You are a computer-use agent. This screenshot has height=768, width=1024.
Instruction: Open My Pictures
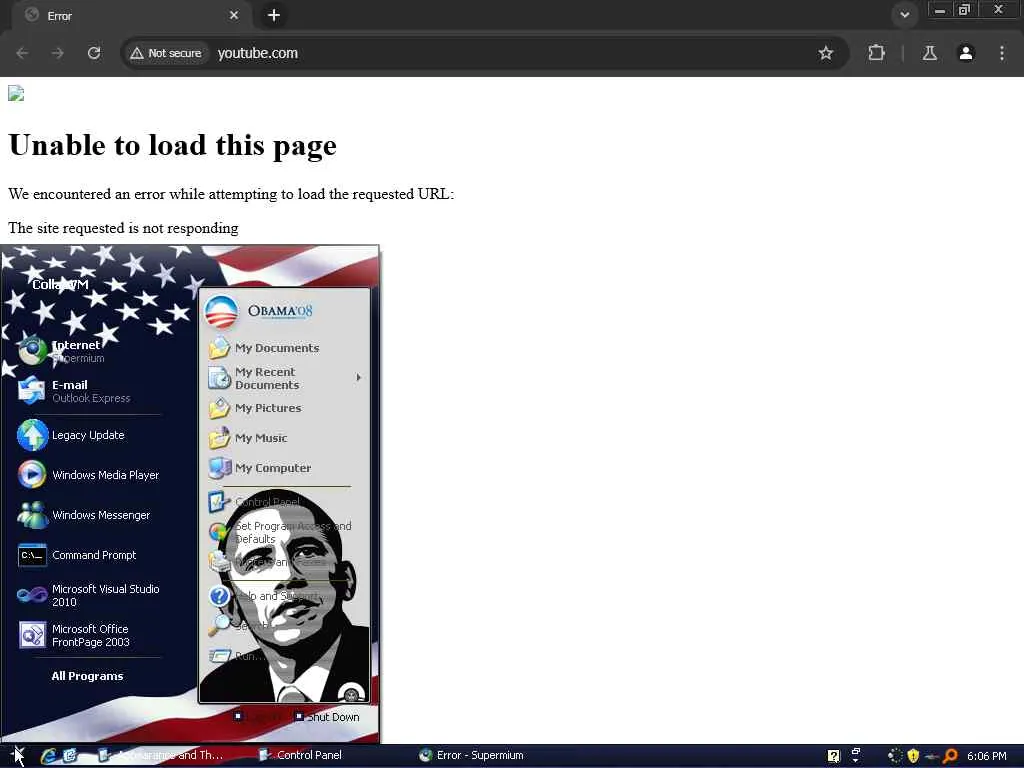256,408
